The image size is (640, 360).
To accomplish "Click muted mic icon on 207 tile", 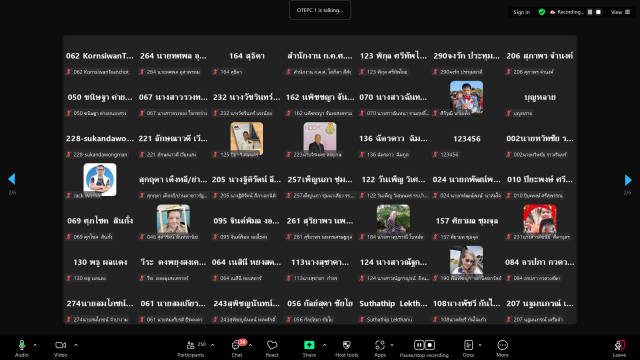I will click(509, 320).
